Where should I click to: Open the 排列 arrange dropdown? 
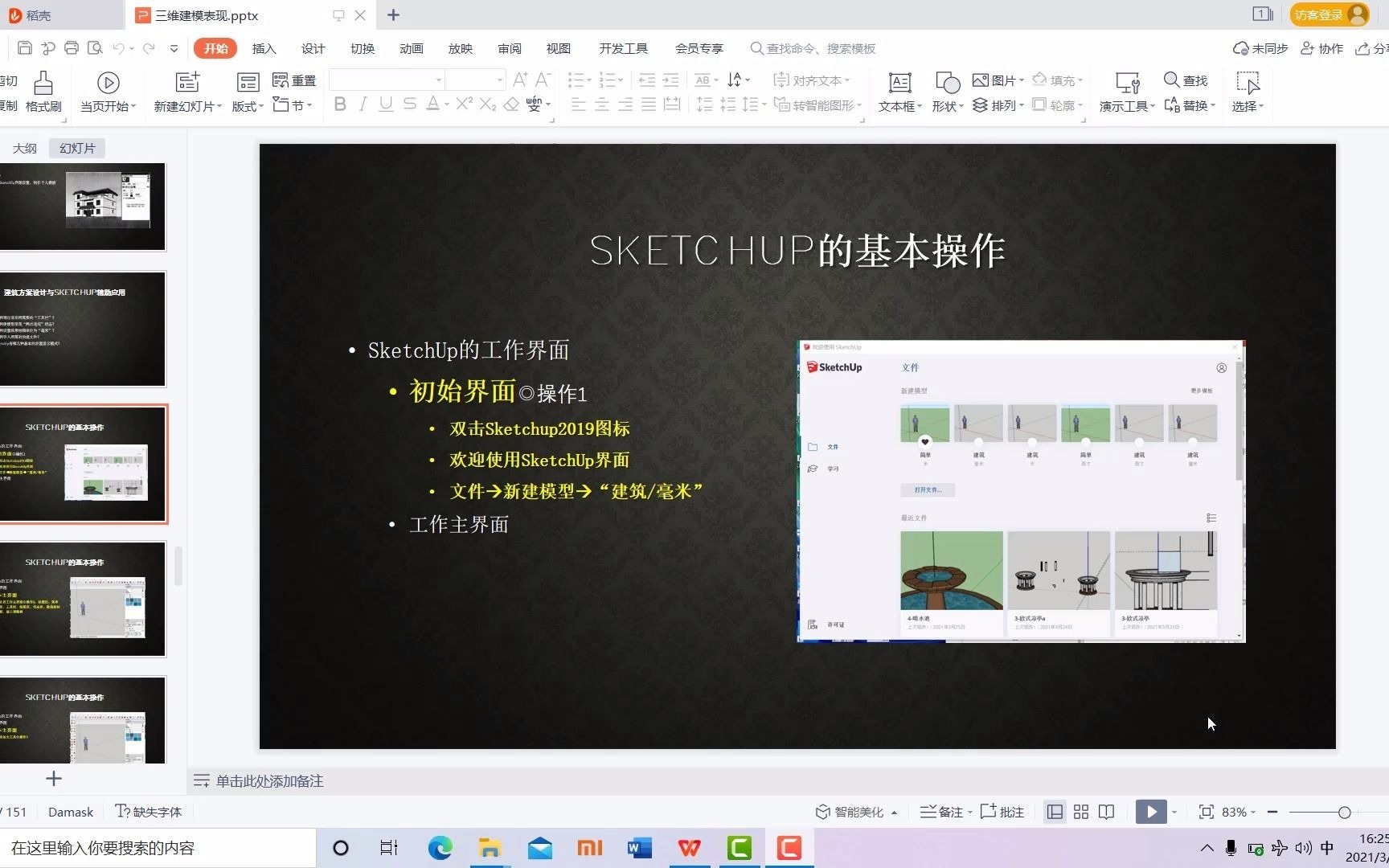point(998,105)
